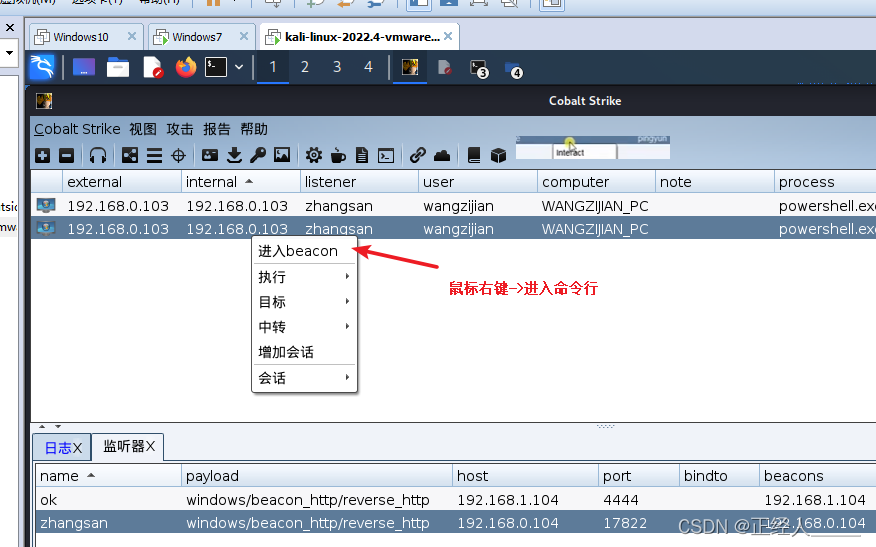
Task: Switch to workspace 3
Action: (x=337, y=67)
